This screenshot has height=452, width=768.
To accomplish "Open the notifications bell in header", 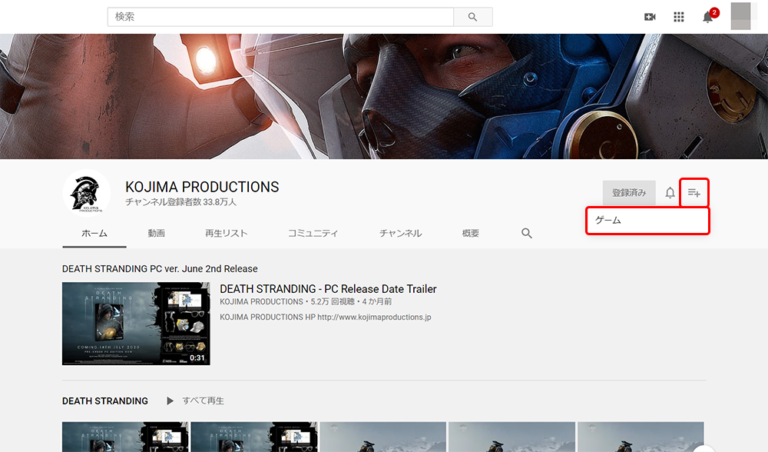I will point(708,17).
